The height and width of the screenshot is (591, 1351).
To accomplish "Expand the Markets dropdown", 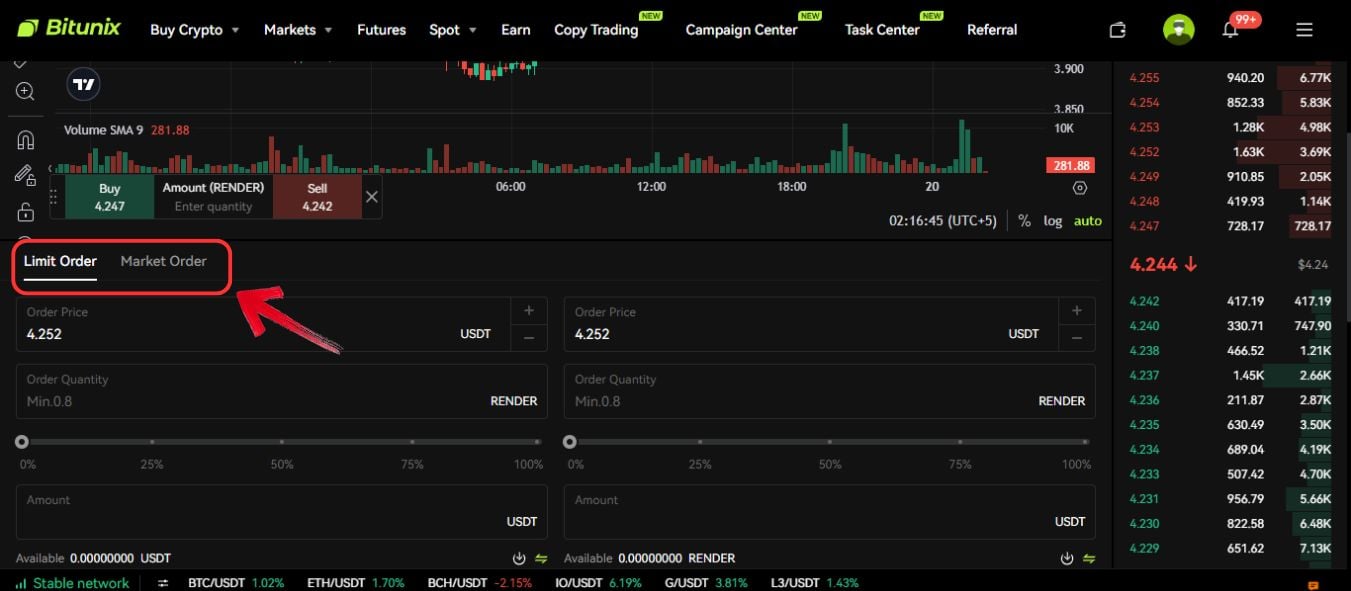I will tap(298, 30).
